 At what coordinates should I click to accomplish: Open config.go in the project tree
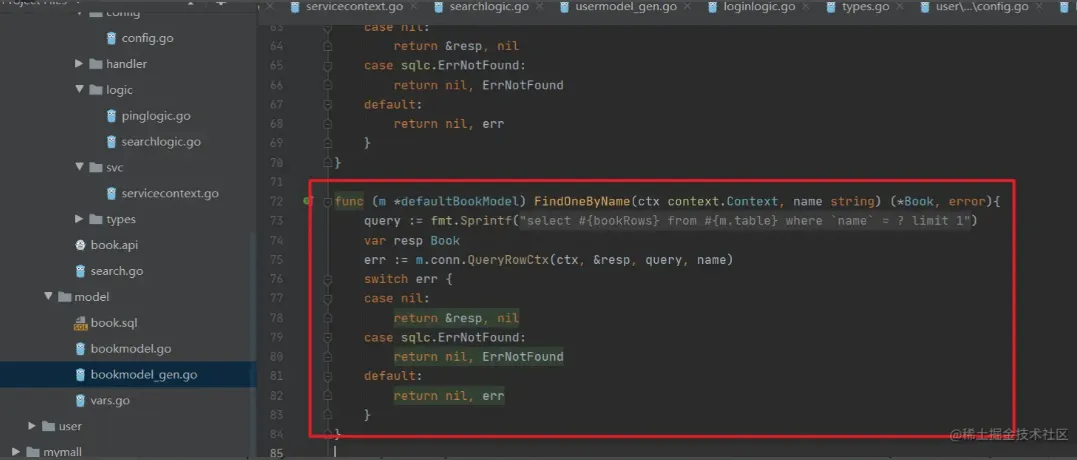pos(147,38)
